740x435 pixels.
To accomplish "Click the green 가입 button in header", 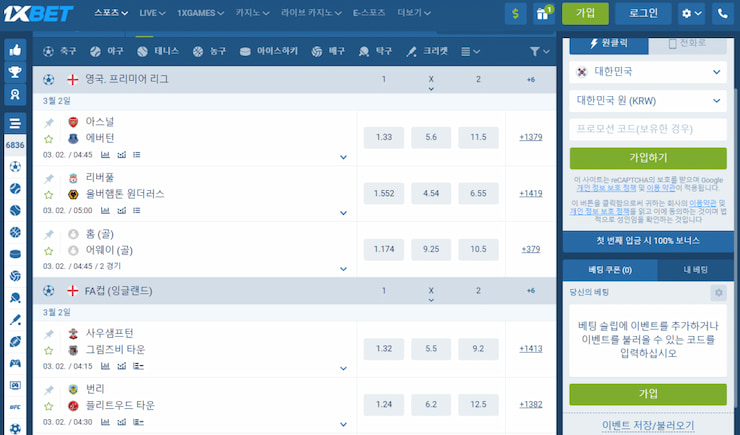I will point(585,14).
